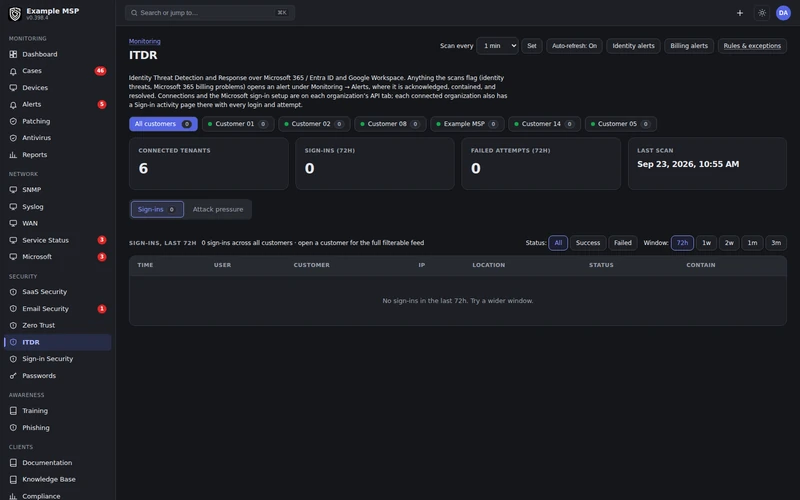Select the Customer 01 chip

pos(238,124)
